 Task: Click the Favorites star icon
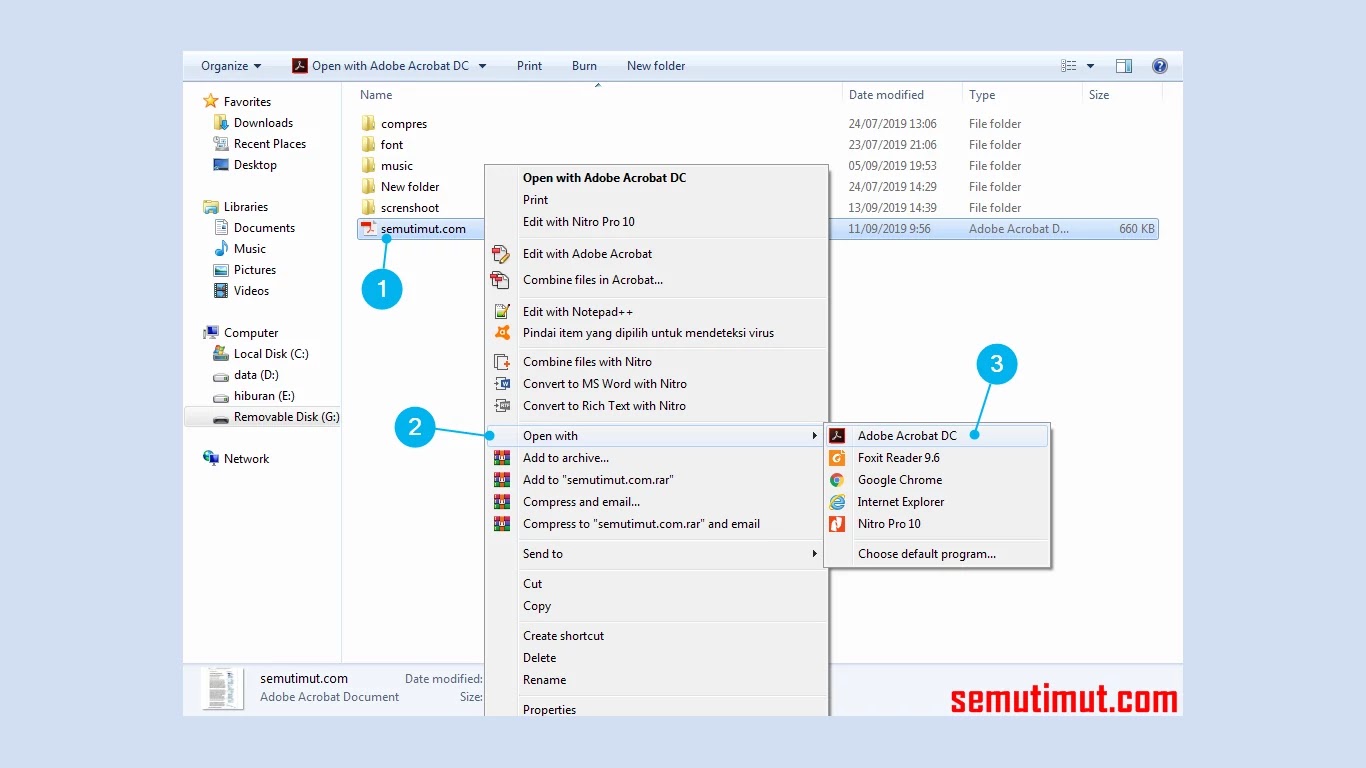[210, 102]
